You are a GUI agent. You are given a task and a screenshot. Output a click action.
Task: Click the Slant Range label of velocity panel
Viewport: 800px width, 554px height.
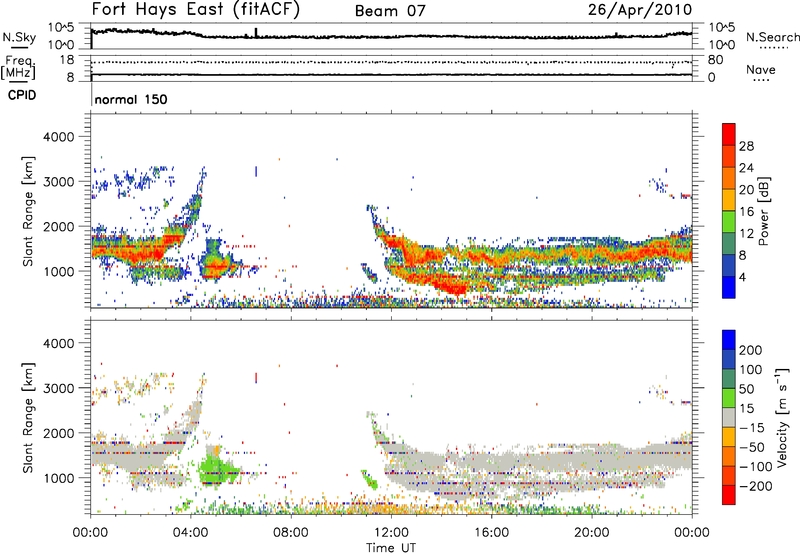coord(28,417)
